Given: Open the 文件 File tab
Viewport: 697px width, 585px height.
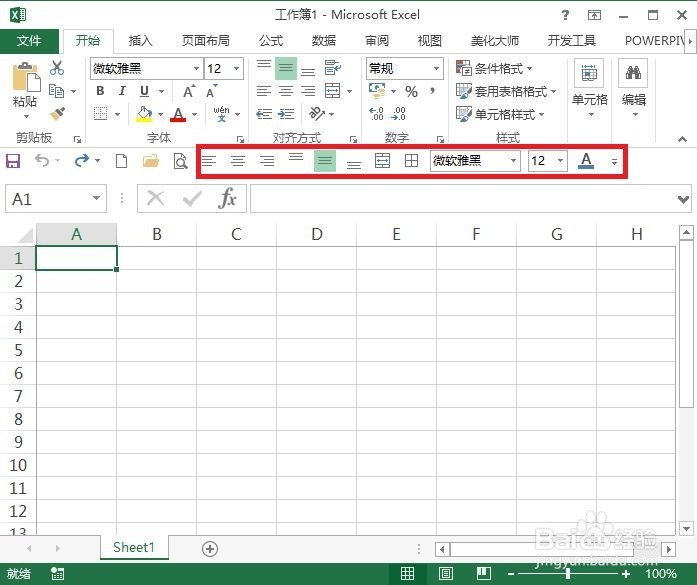Looking at the screenshot, I should (29, 41).
